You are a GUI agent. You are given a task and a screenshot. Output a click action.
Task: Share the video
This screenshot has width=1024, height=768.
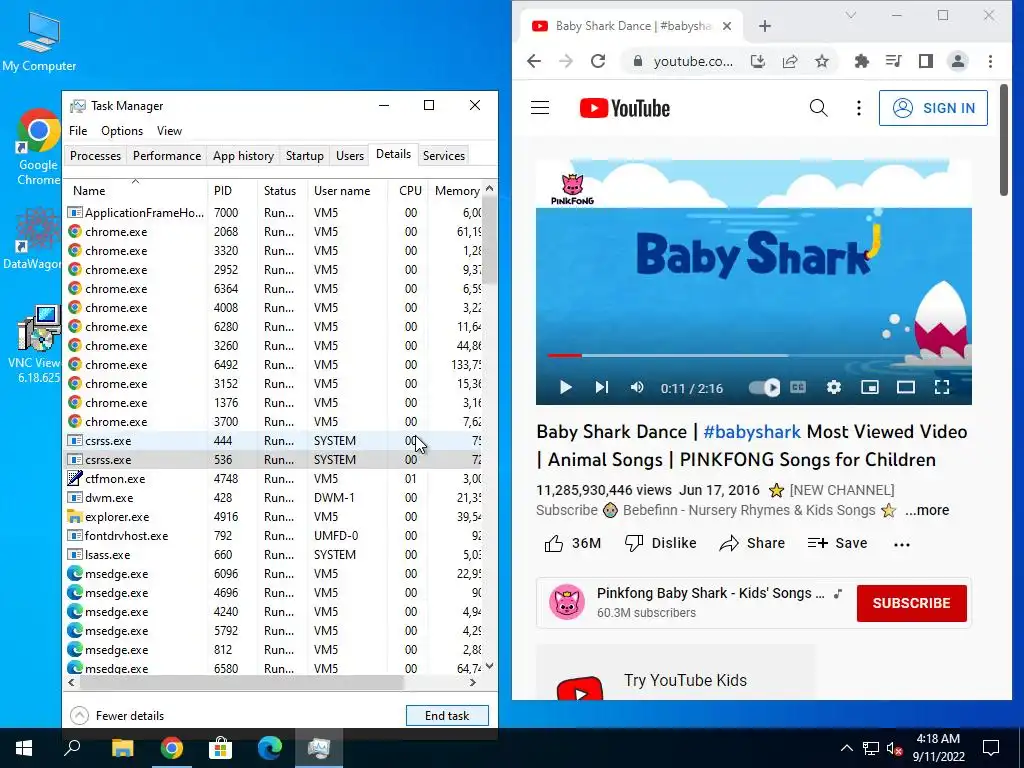coord(752,543)
